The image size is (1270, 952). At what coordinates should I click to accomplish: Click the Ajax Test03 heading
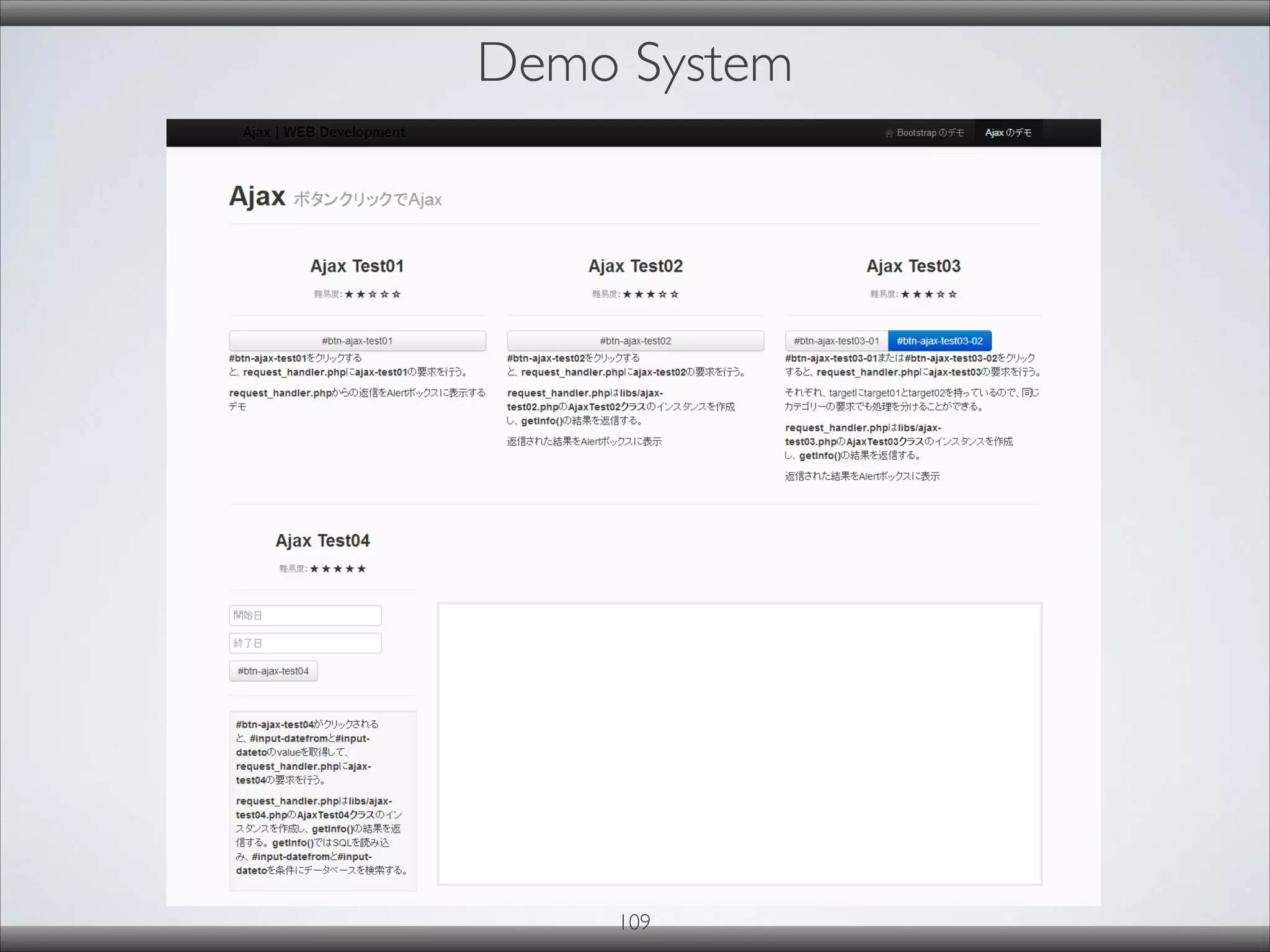coord(913,267)
